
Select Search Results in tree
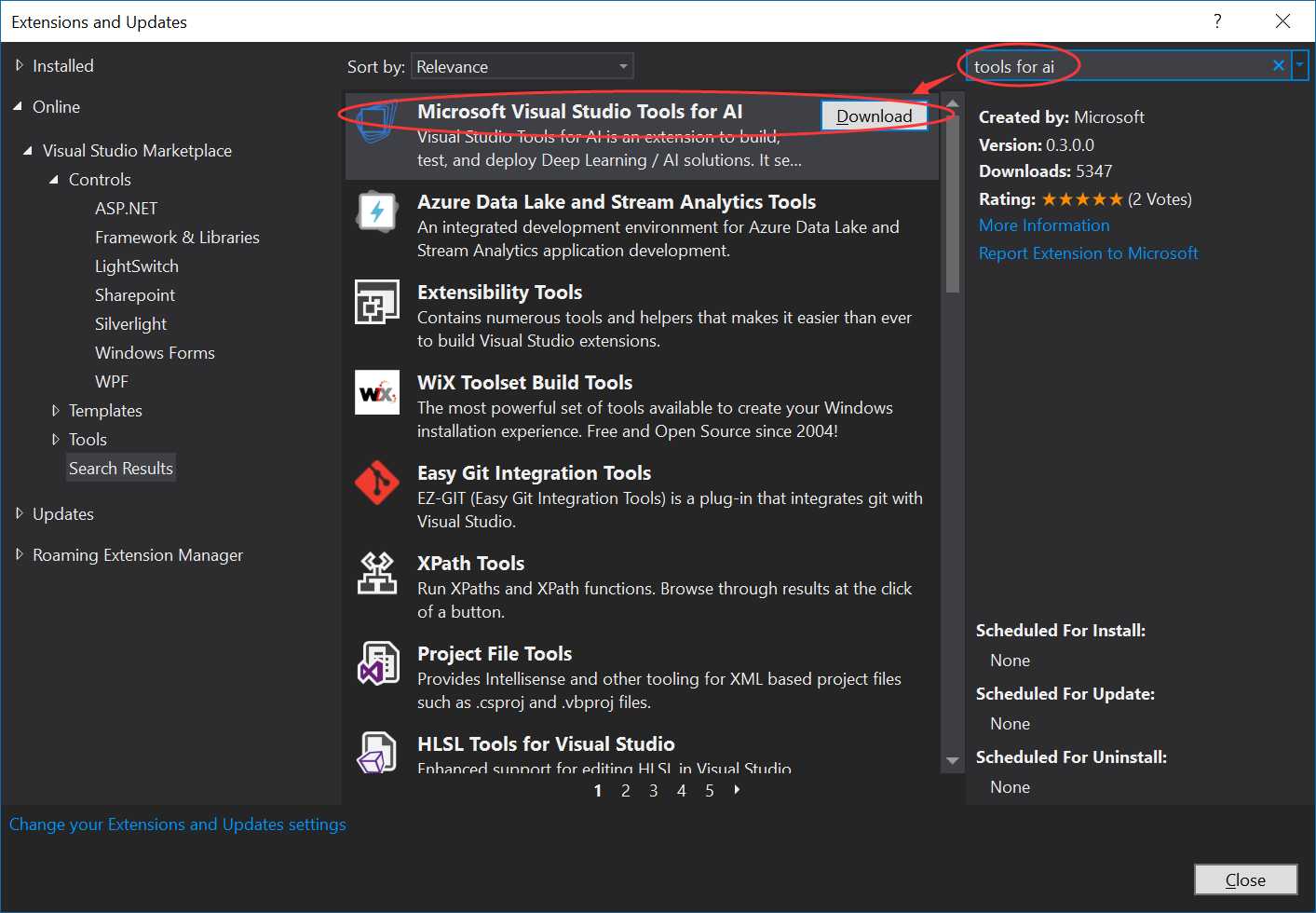120,468
